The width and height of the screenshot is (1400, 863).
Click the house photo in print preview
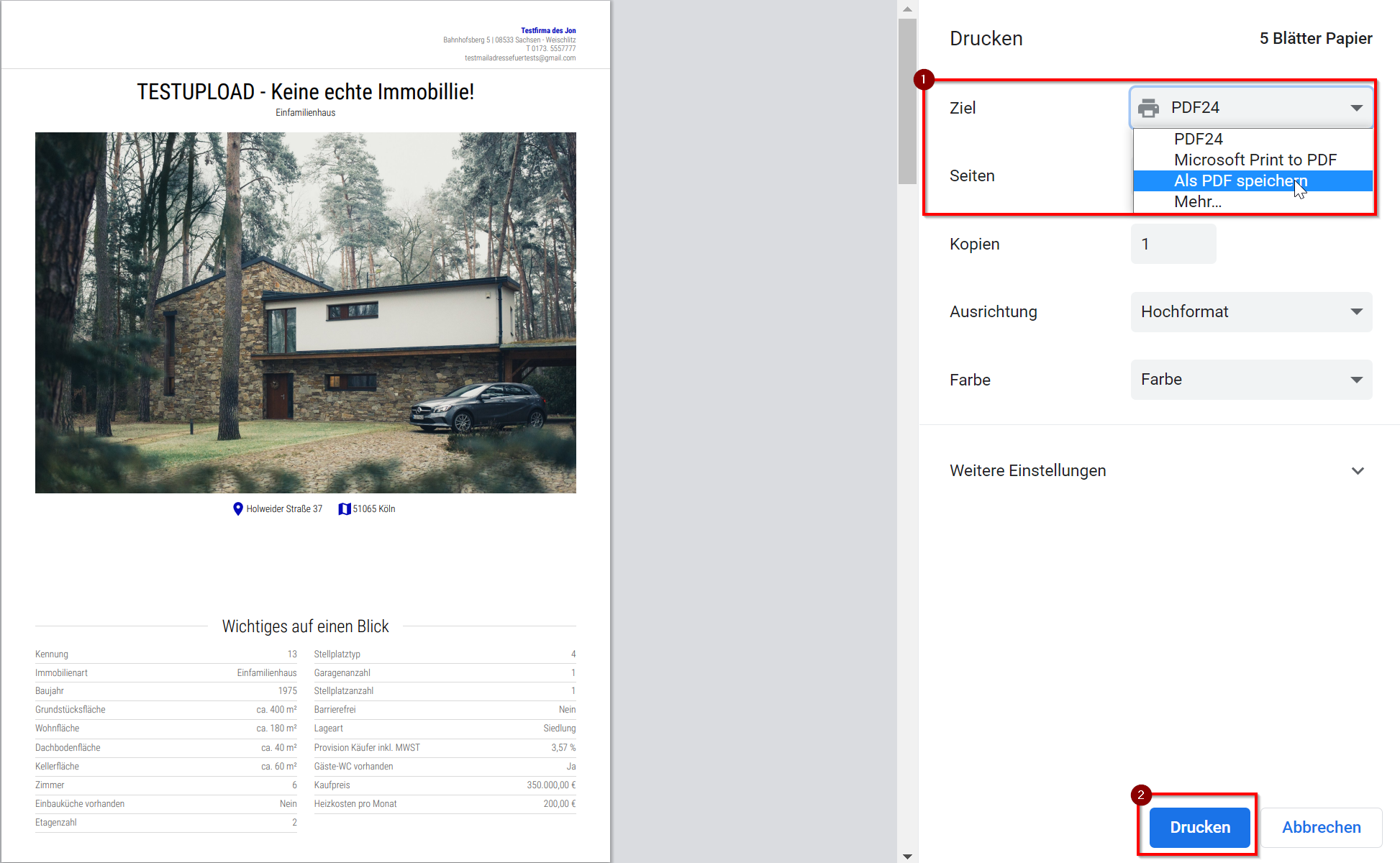[305, 312]
